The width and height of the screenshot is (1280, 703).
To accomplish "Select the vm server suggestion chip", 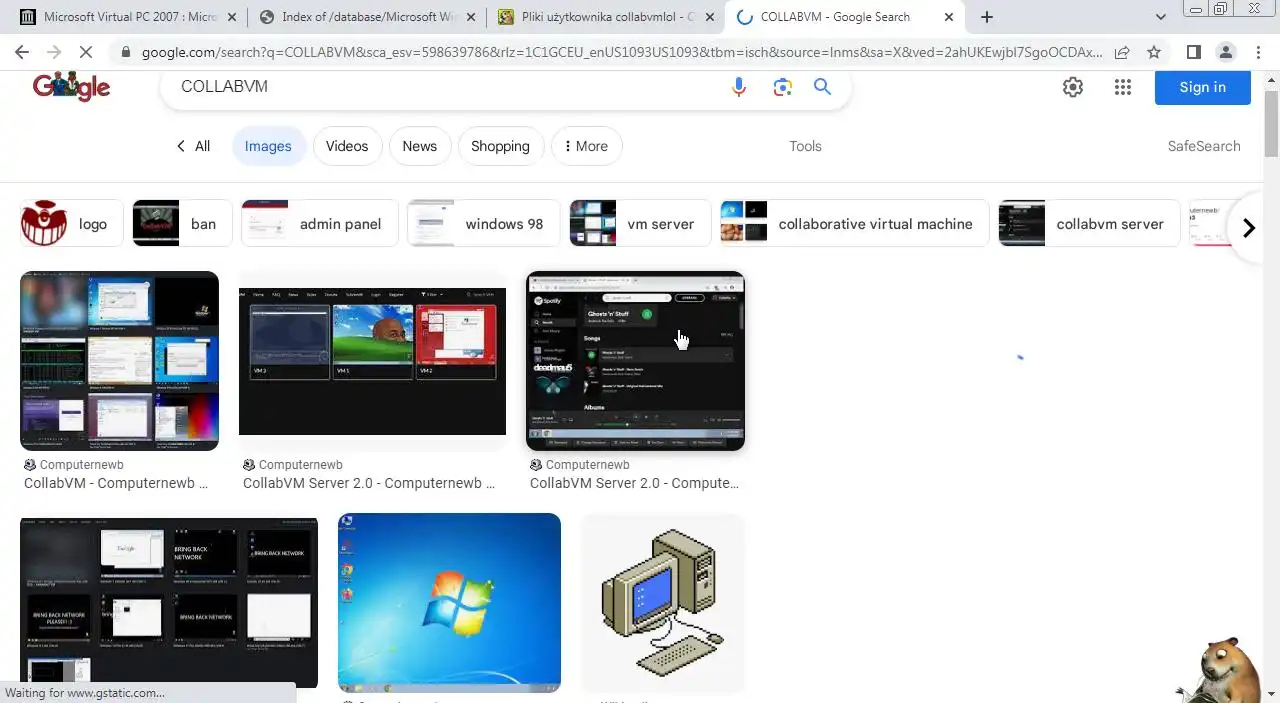I will click(x=640, y=224).
